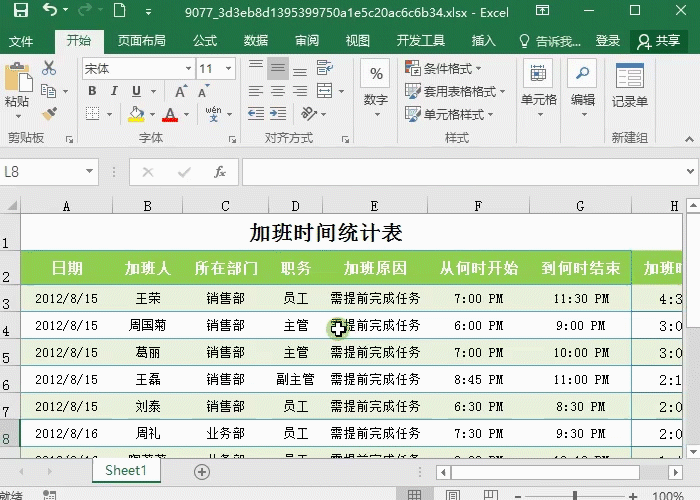
Task: Click the Align Left icon
Action: click(x=256, y=91)
